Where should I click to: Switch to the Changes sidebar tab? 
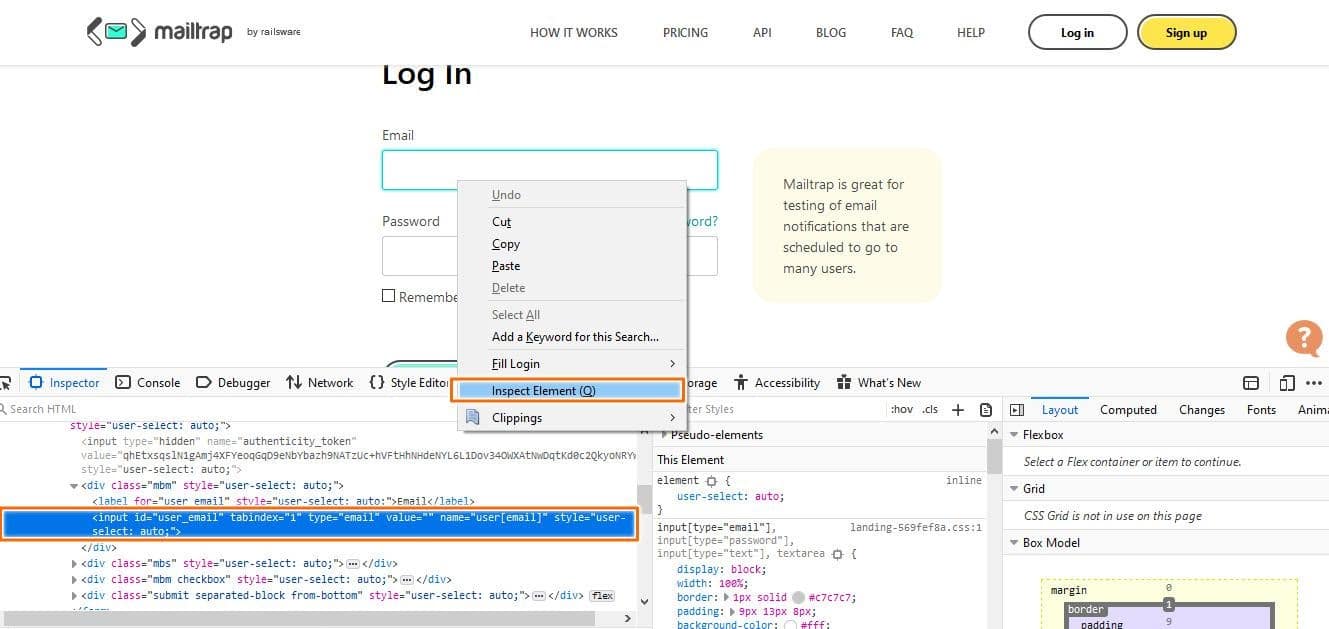[x=1202, y=409]
